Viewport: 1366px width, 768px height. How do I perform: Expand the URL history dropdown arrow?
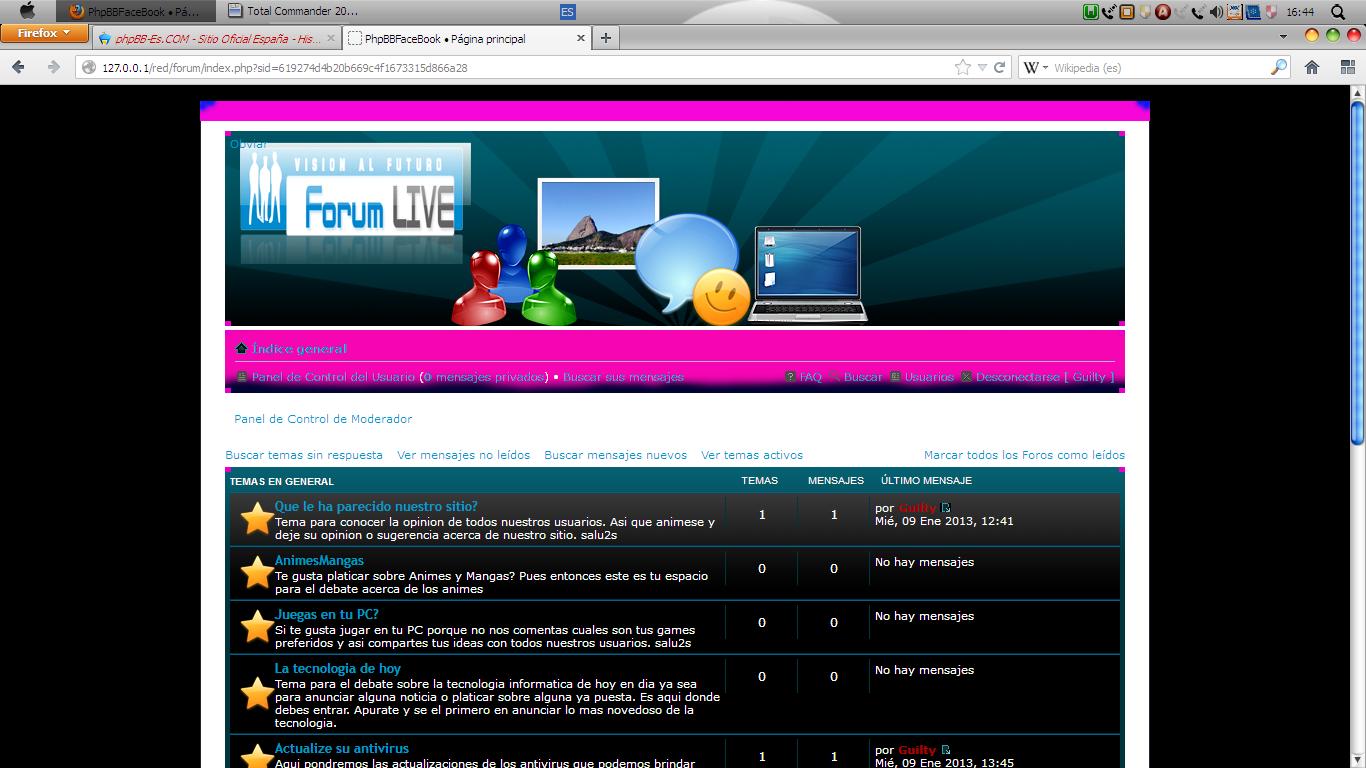(x=983, y=67)
